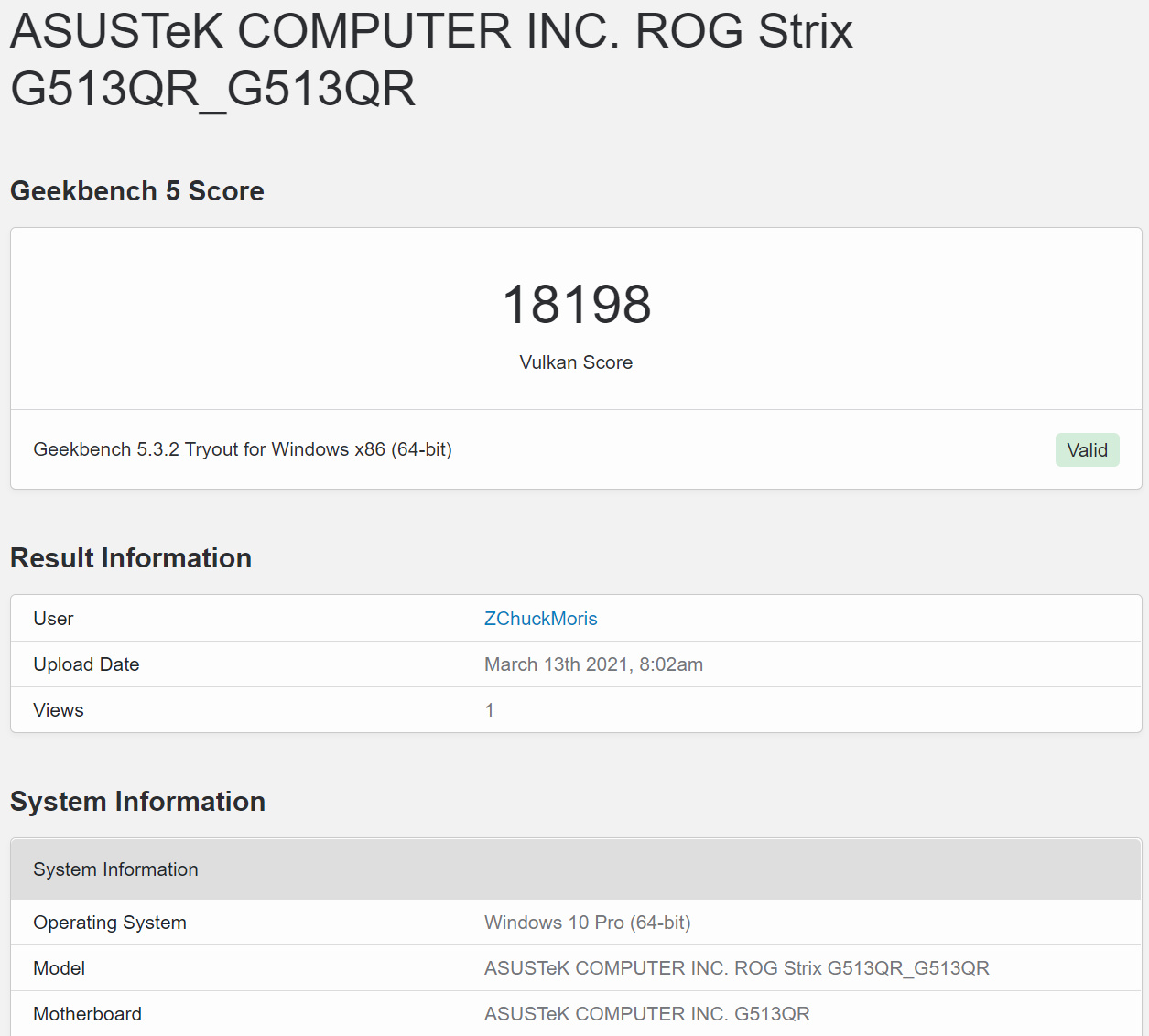Click the Views row label
Screen dimensions: 1149x1036
pyautogui.click(x=59, y=710)
